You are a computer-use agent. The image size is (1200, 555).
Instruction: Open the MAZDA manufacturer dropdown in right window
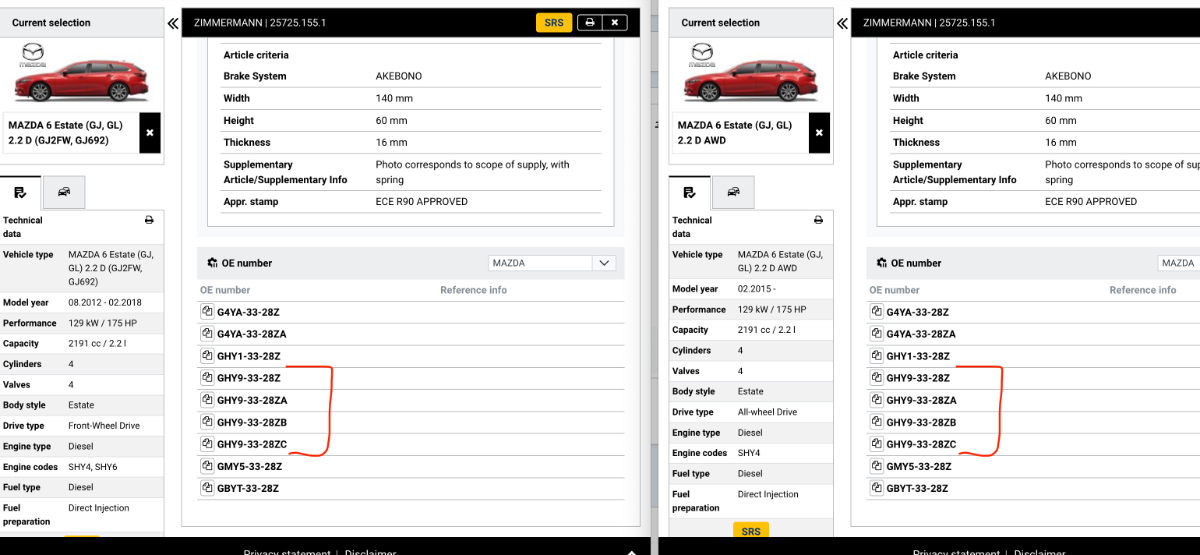[x=1179, y=263]
